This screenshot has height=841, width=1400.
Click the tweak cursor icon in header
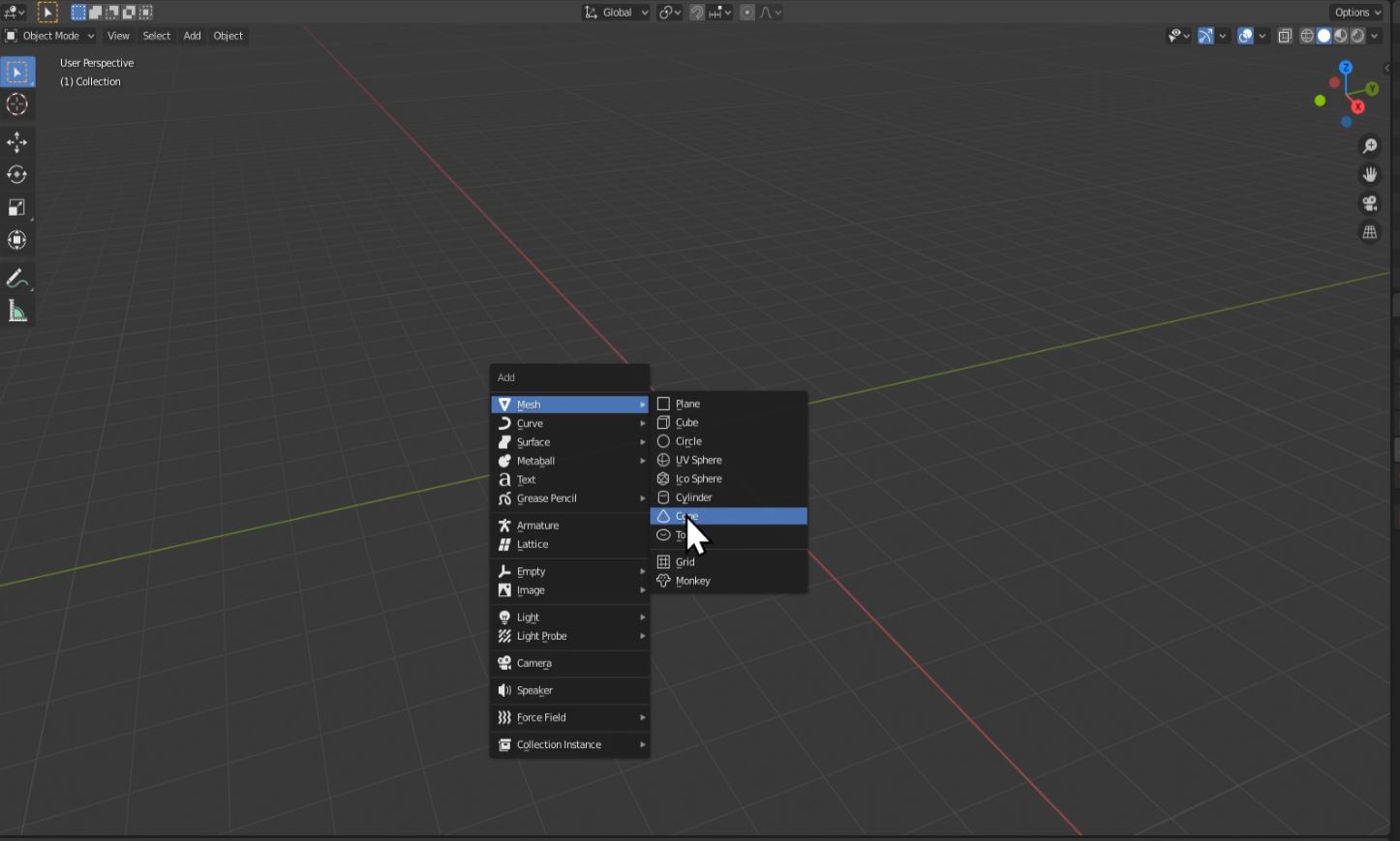click(47, 13)
